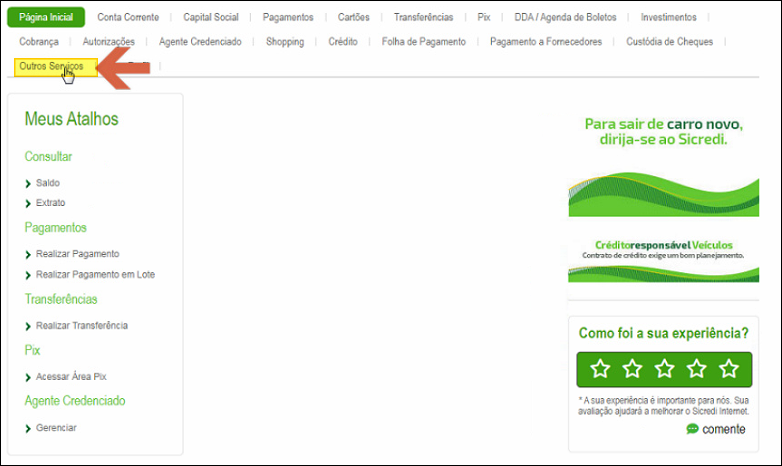Open the Pagamentos top menu
782x466 pixels.
coord(288,17)
